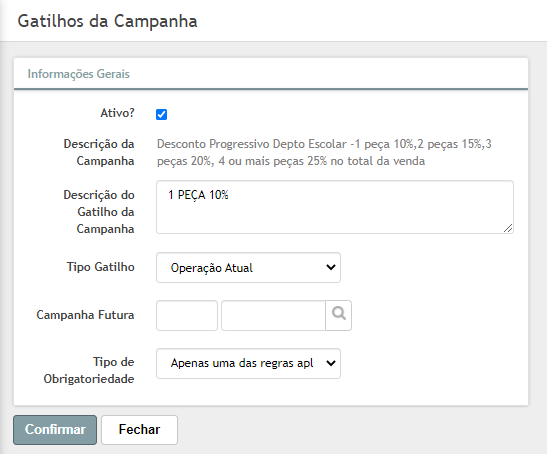This screenshot has height=454, width=547.
Task: Select the Informações Gerais section header
Action: click(x=78, y=74)
